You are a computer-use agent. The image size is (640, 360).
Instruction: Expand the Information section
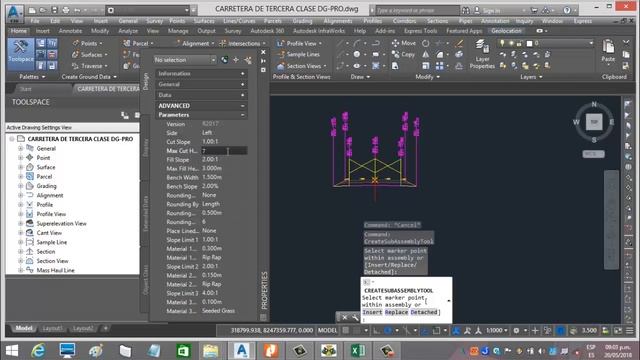point(202,73)
